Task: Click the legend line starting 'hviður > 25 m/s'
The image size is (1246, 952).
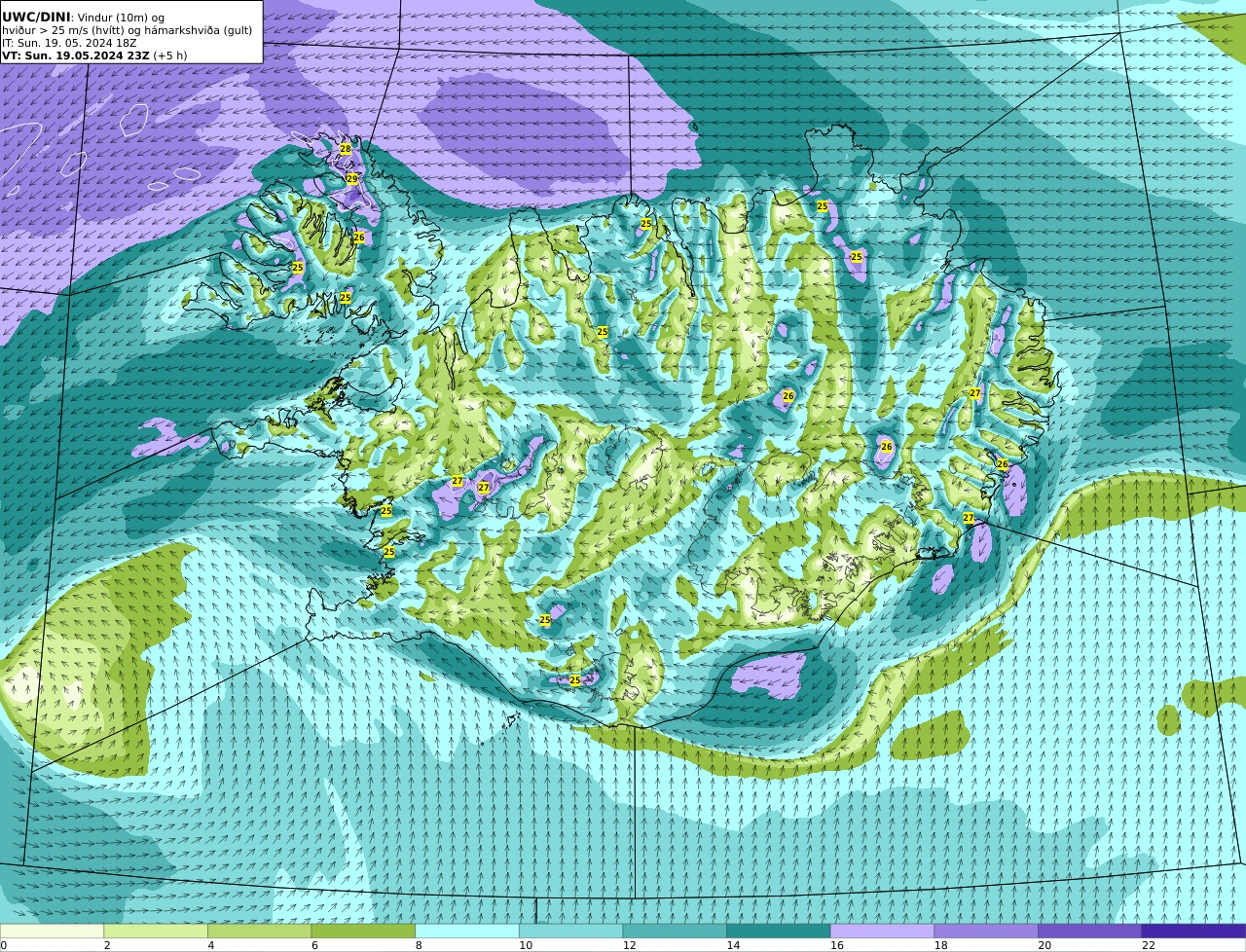Action: coord(128,30)
